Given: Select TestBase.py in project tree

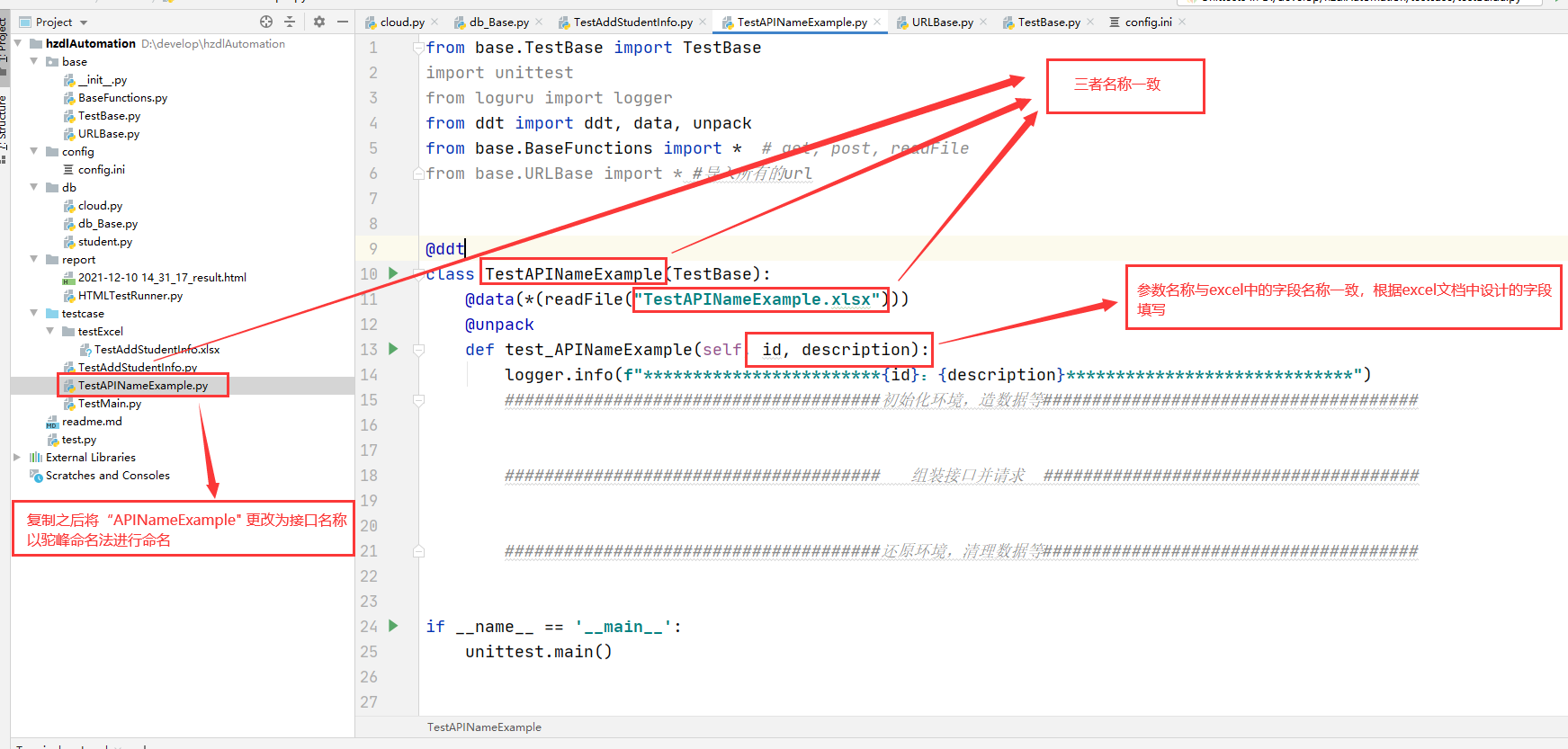Looking at the screenshot, I should [109, 116].
